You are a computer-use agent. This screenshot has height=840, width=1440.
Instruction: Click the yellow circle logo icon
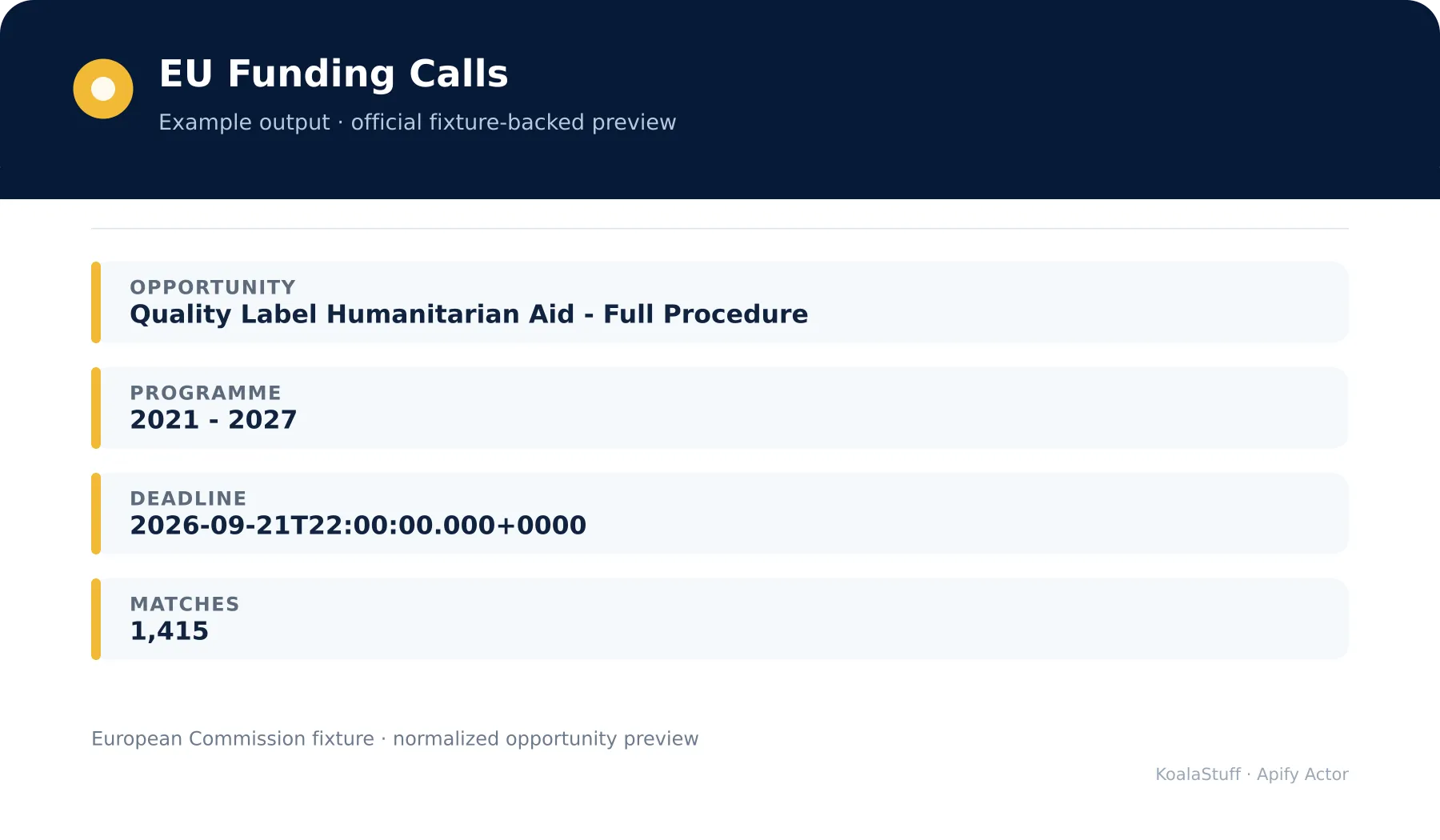click(x=103, y=89)
